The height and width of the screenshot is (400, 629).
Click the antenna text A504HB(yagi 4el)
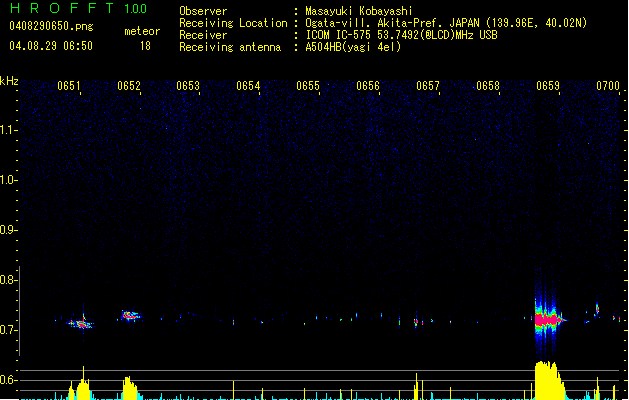[353, 47]
